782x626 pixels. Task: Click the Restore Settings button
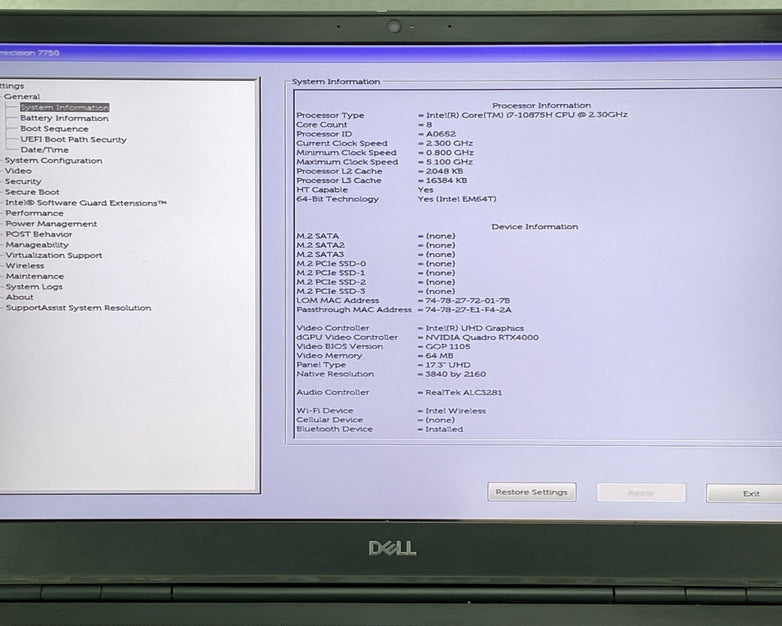click(x=532, y=492)
